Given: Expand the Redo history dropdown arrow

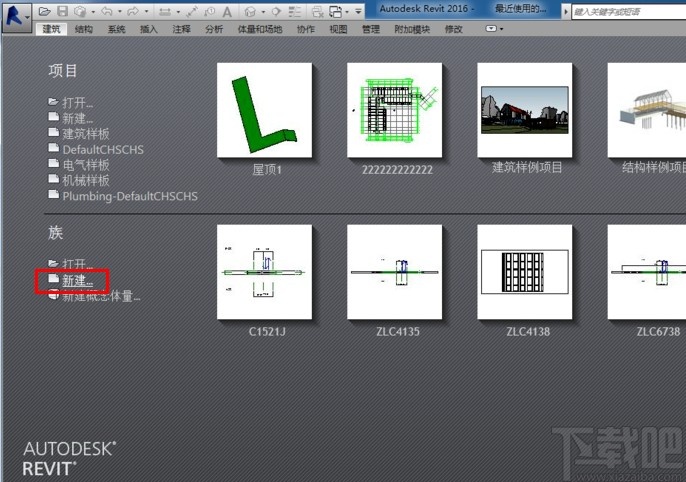Looking at the screenshot, I should coord(146,11).
